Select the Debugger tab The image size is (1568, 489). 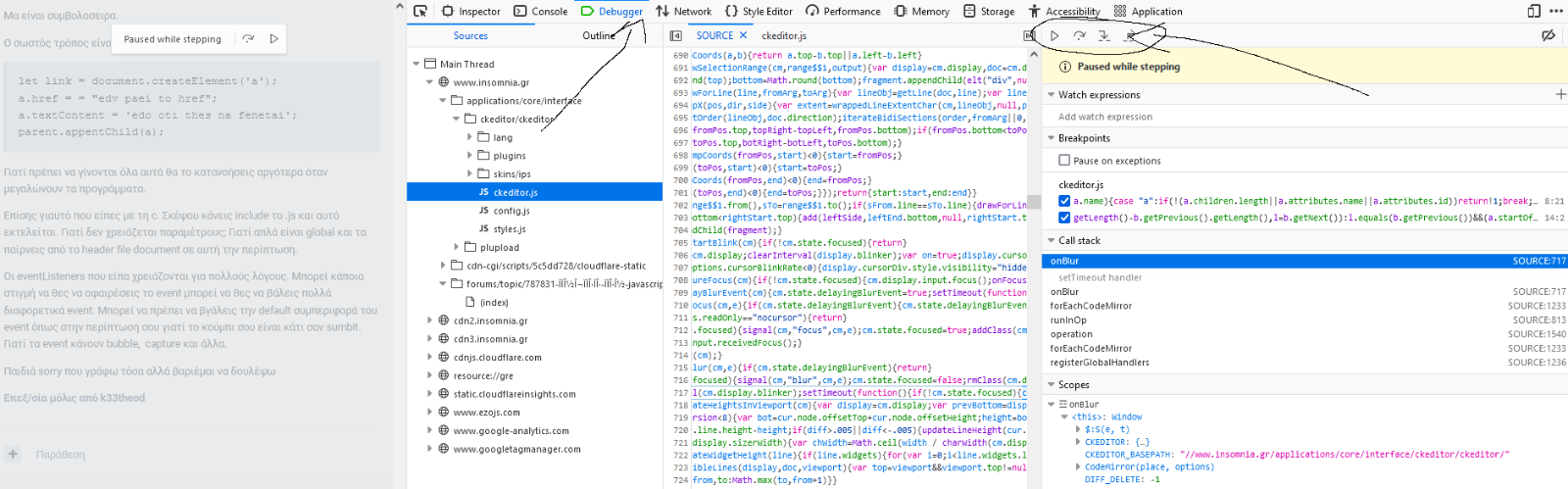[612, 12]
